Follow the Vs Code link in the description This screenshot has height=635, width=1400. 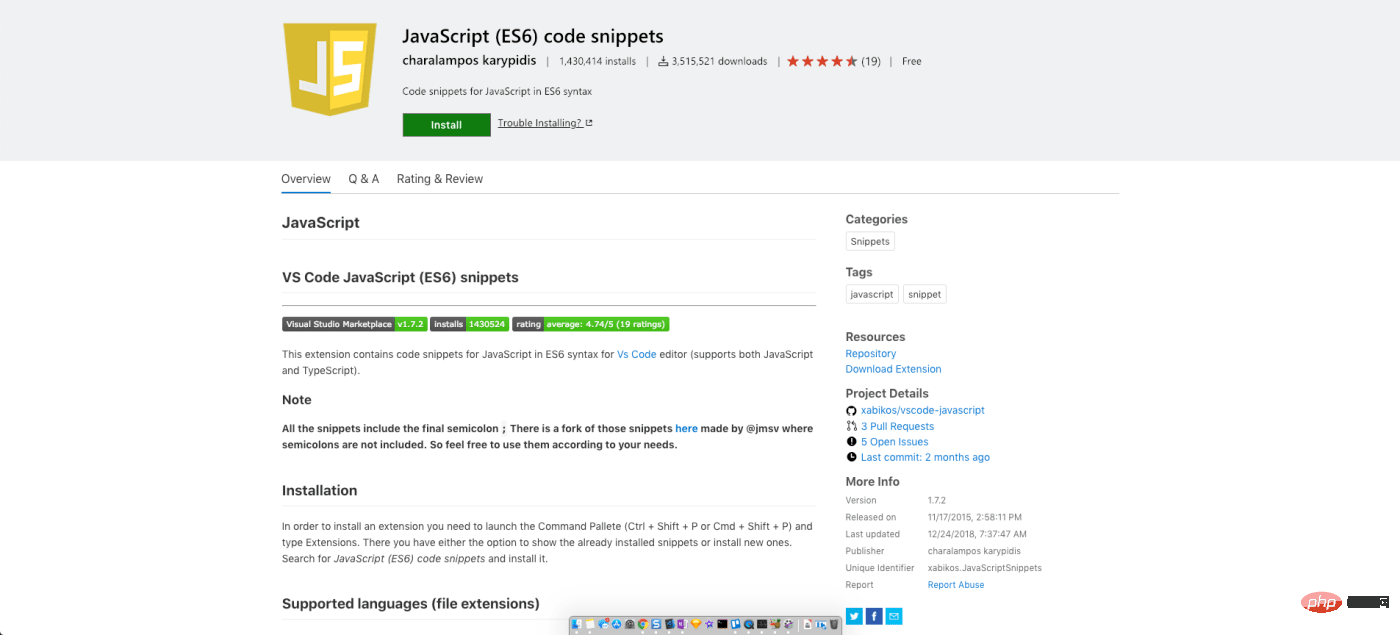637,354
